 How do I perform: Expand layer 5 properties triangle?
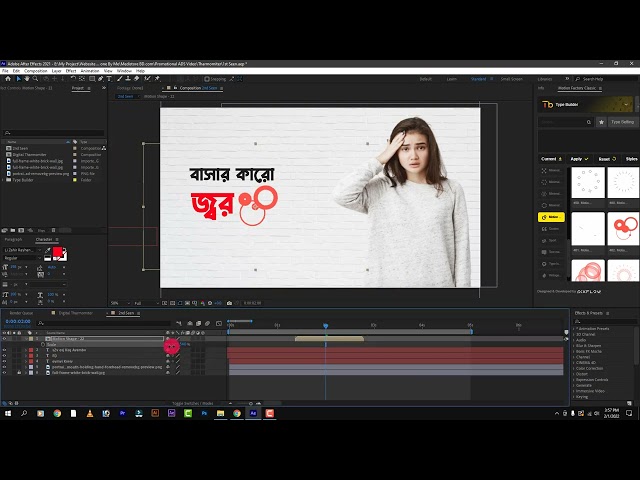point(26,367)
